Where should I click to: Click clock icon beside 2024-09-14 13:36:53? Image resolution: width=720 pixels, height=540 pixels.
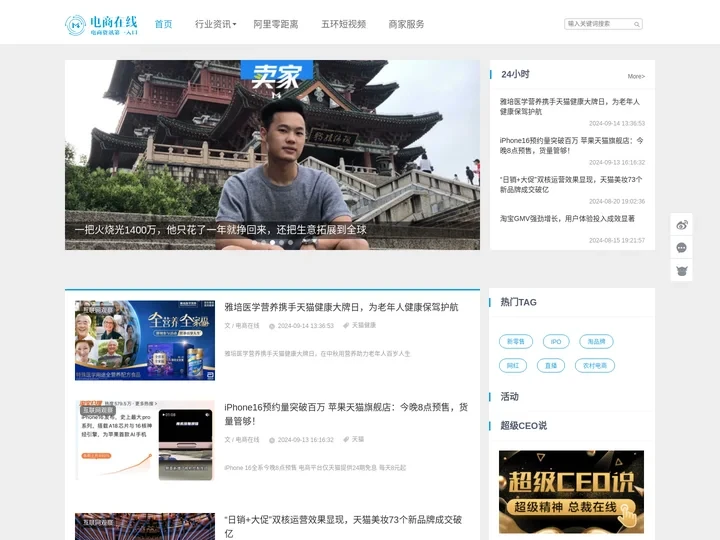click(x=272, y=326)
